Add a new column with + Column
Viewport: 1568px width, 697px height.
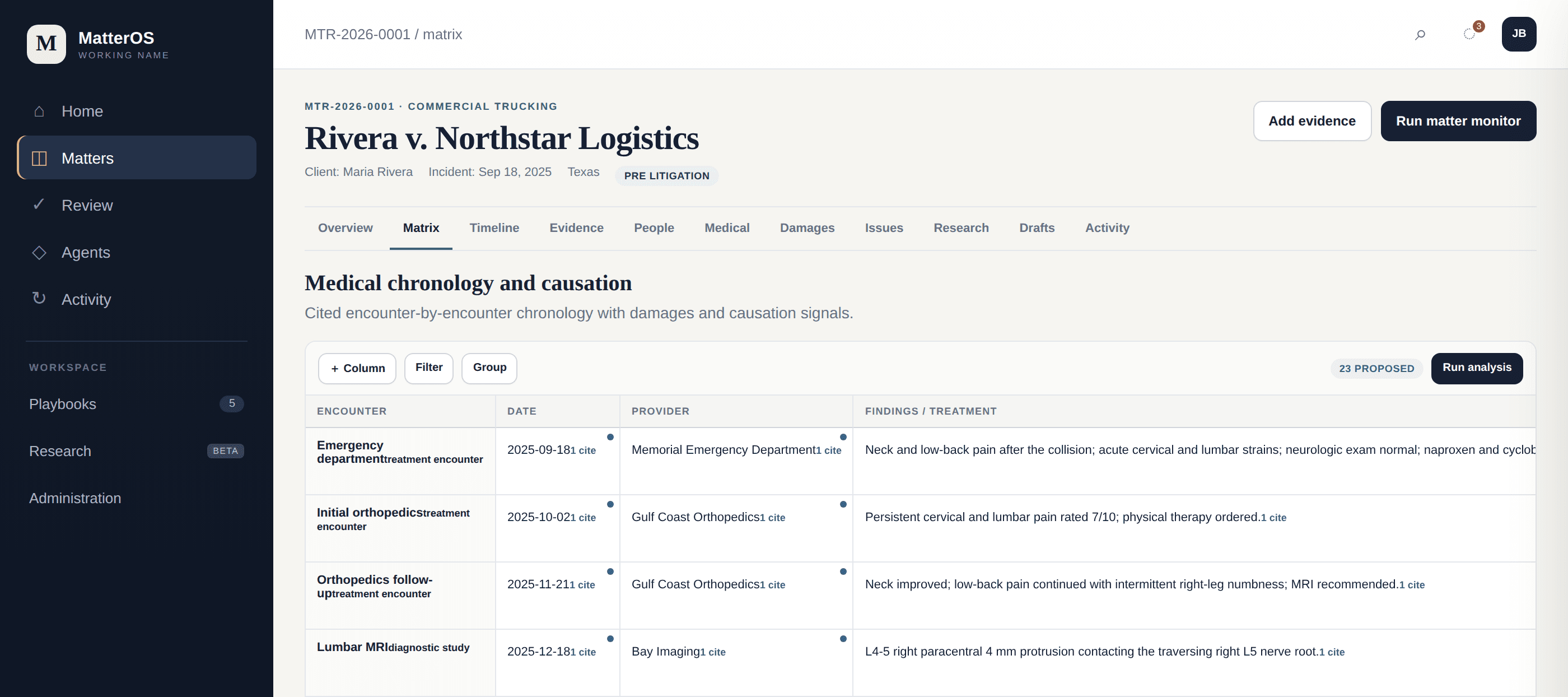pos(357,368)
